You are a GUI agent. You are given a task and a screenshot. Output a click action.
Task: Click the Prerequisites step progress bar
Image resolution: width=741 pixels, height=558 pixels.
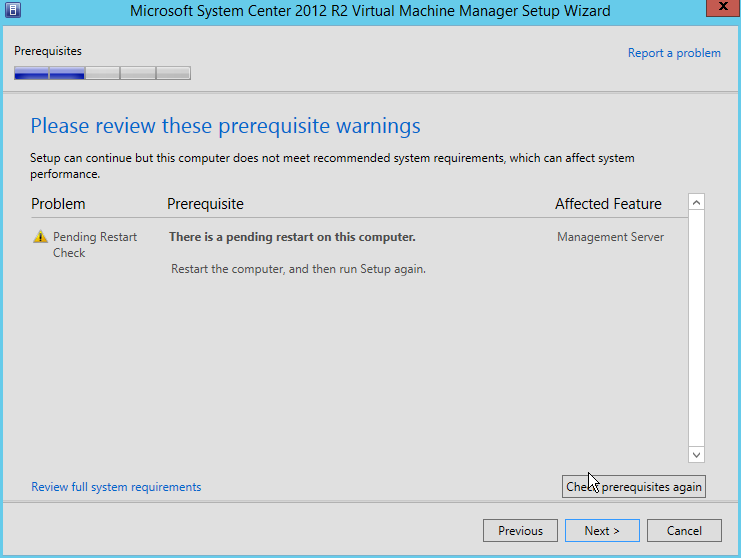(102, 73)
